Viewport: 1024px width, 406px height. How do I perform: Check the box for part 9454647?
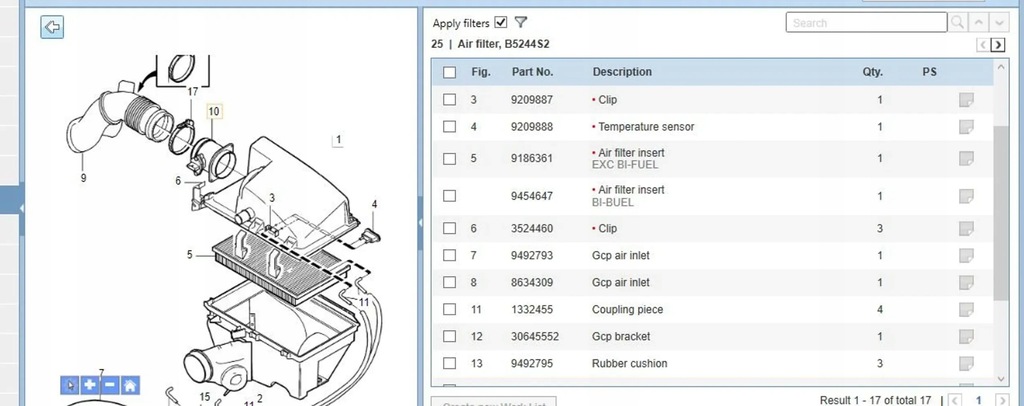click(x=449, y=196)
